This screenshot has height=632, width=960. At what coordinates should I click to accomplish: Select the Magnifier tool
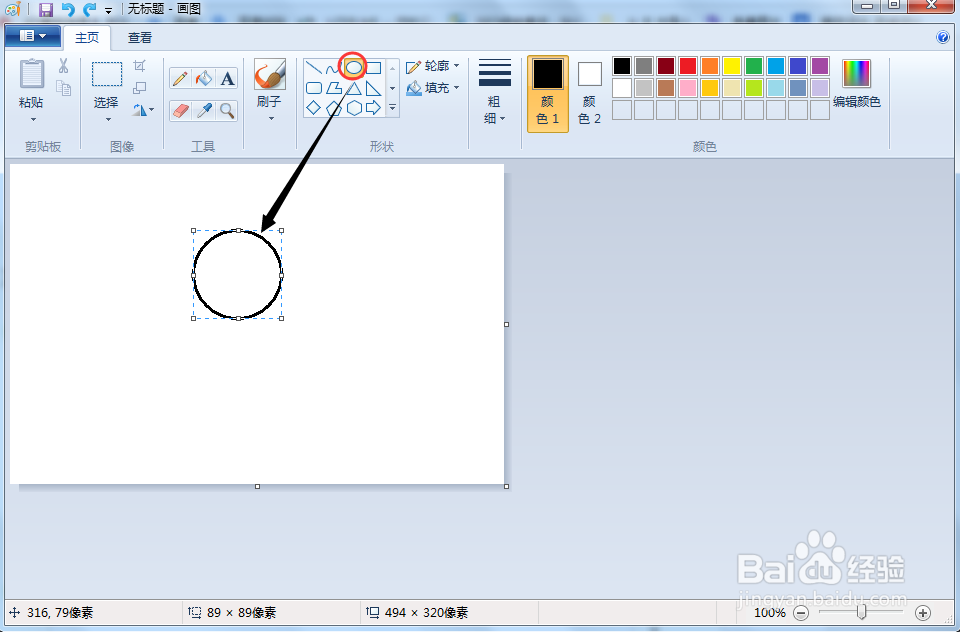227,111
